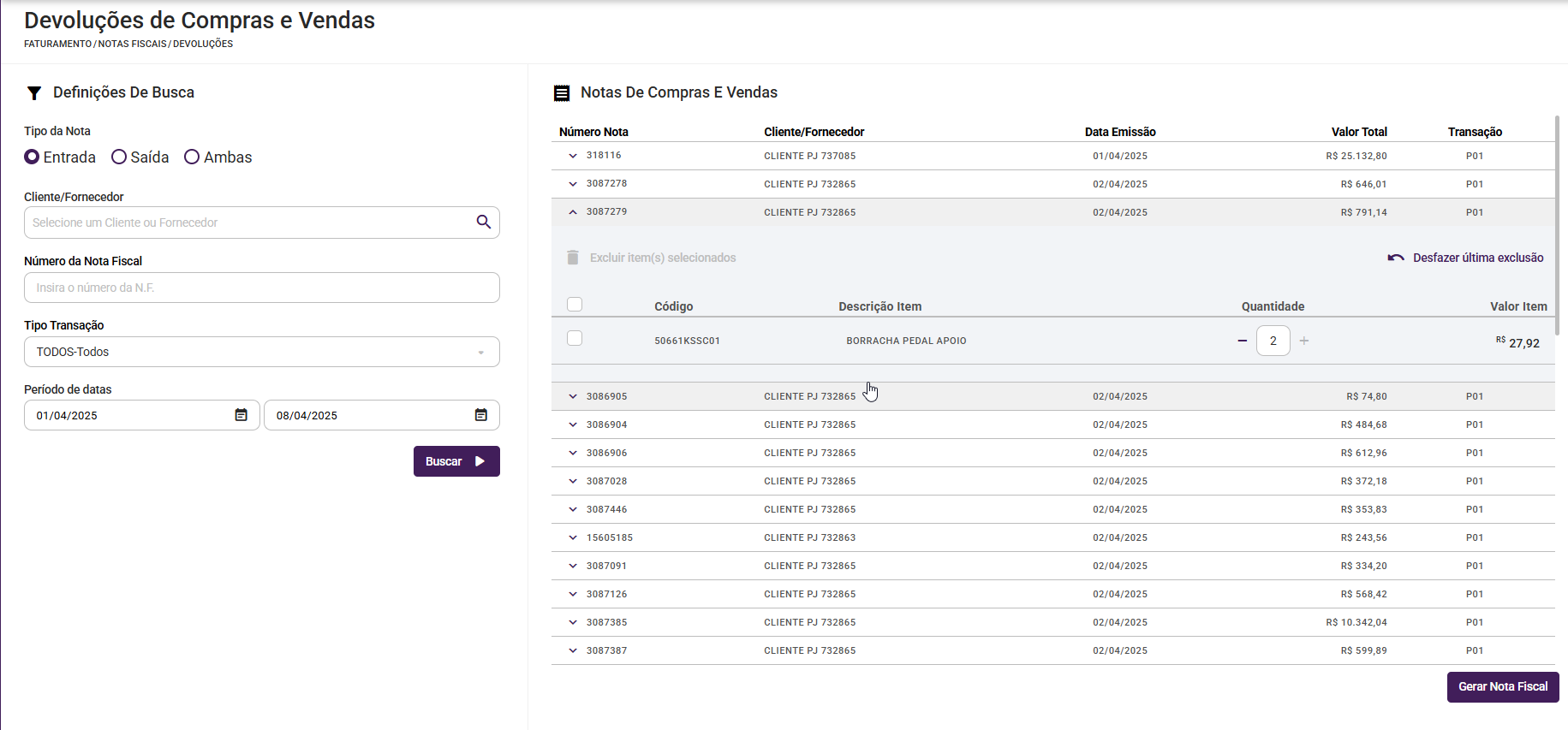The width and height of the screenshot is (1568, 730).
Task: Click the undo arrow for last deletion
Action: [x=1396, y=258]
